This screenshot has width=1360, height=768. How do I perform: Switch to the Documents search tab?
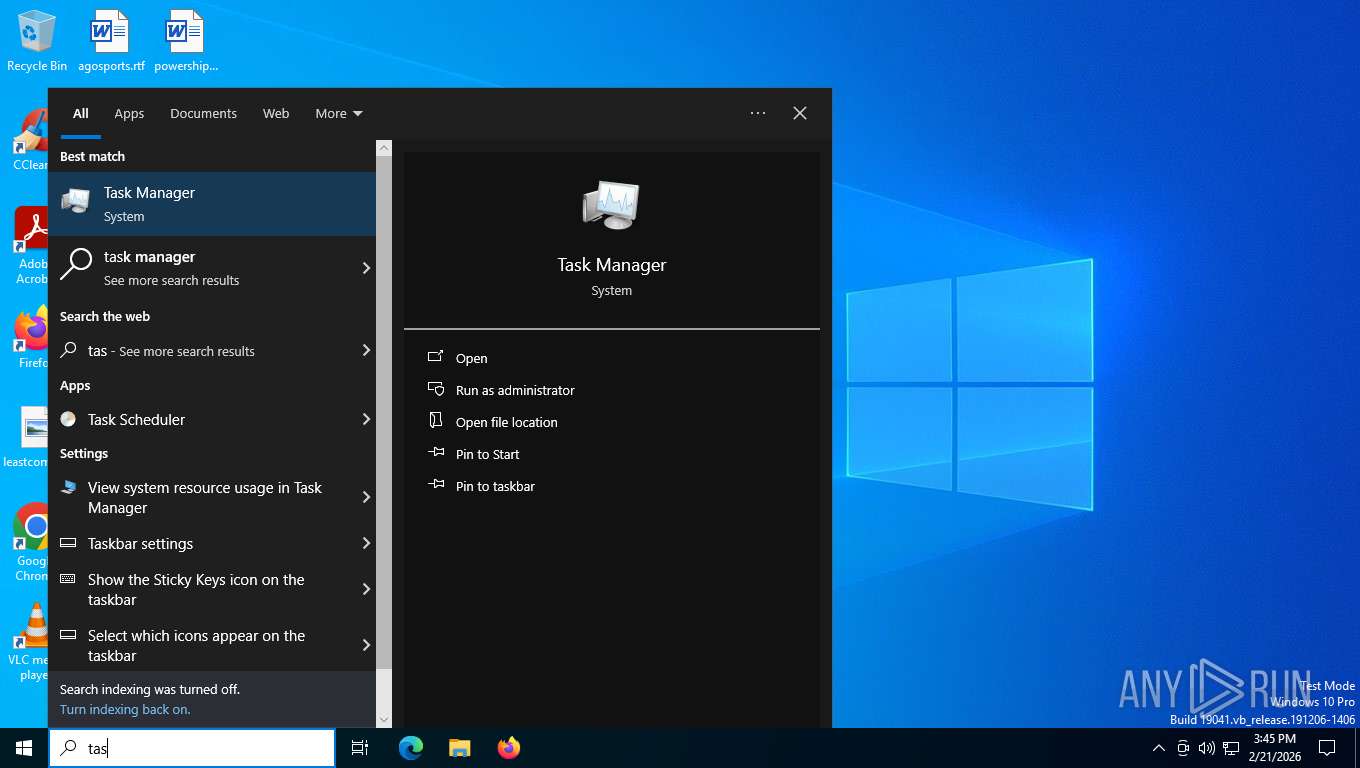pyautogui.click(x=203, y=113)
